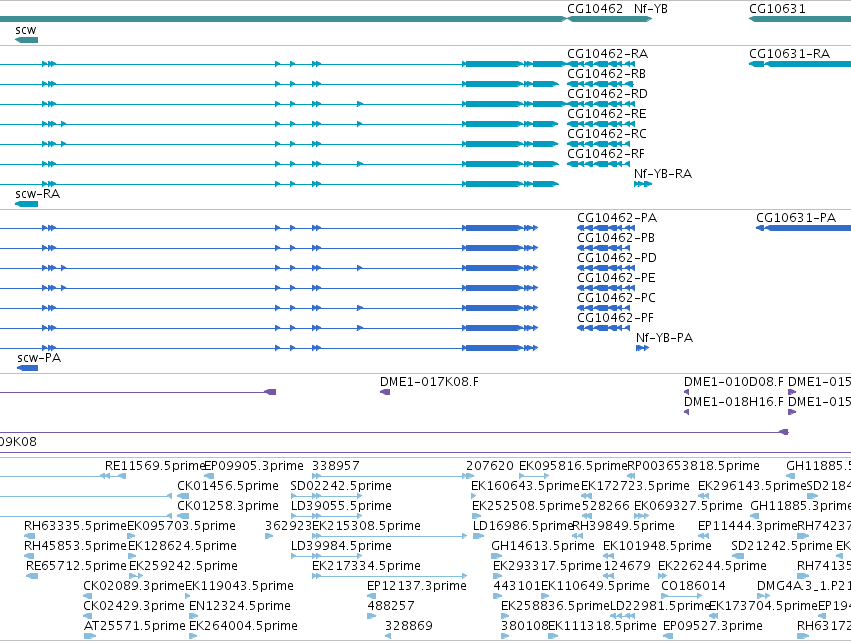Image resolution: width=851 pixels, height=641 pixels.
Task: Select protein CG10462-PB
Action: [615, 238]
